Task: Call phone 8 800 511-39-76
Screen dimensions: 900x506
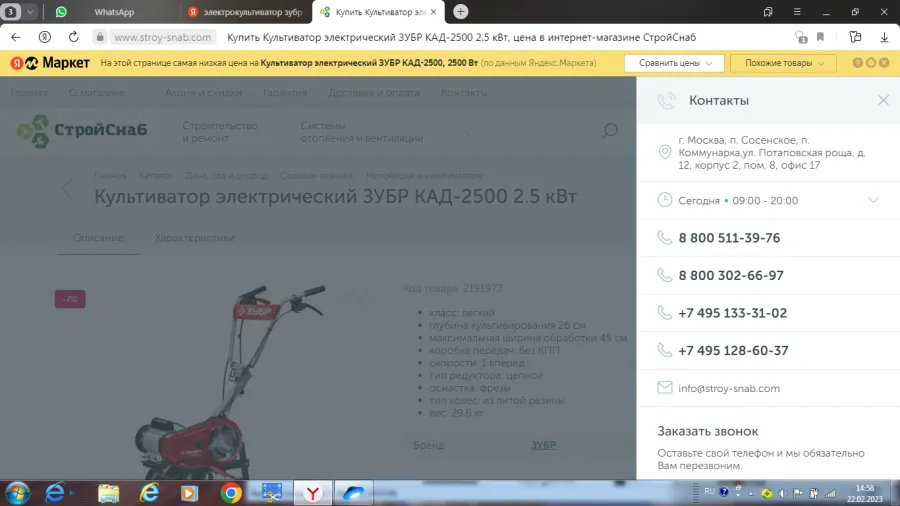Action: 729,238
